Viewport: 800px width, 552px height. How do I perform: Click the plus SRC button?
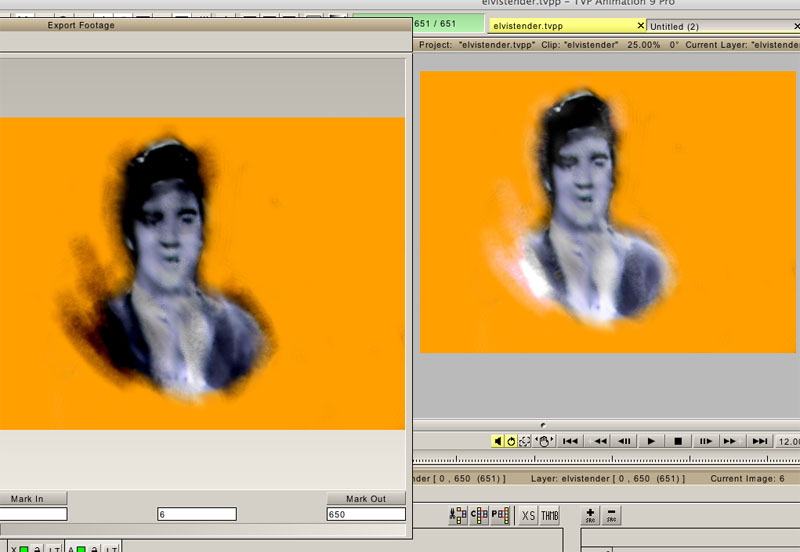point(590,516)
